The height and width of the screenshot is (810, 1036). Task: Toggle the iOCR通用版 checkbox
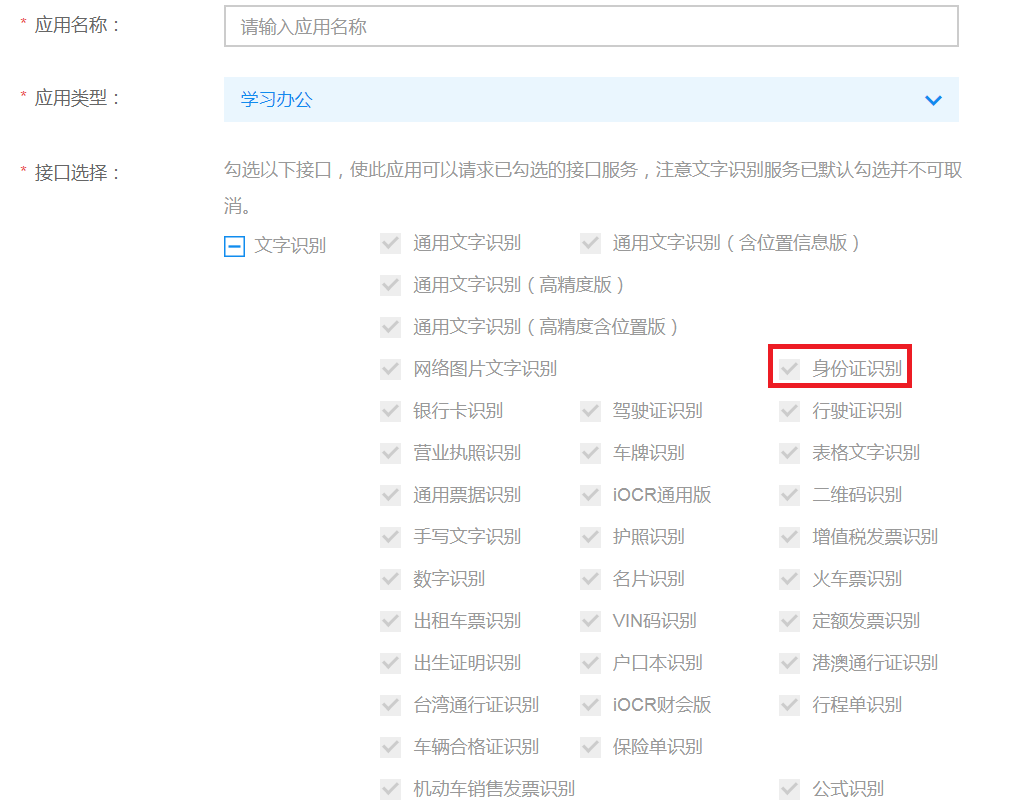[590, 495]
